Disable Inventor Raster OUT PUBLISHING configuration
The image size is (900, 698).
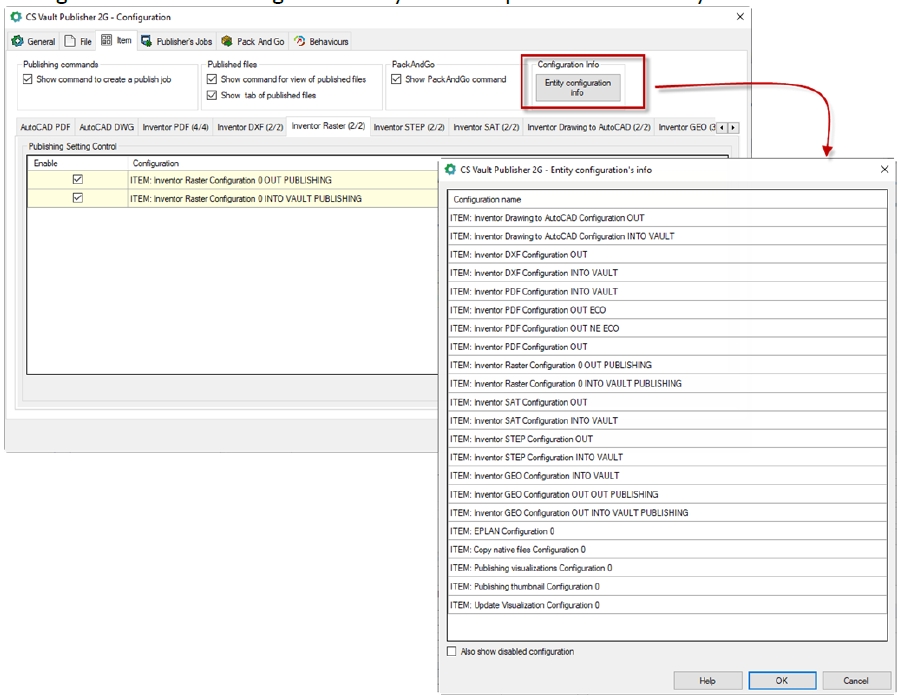point(78,180)
